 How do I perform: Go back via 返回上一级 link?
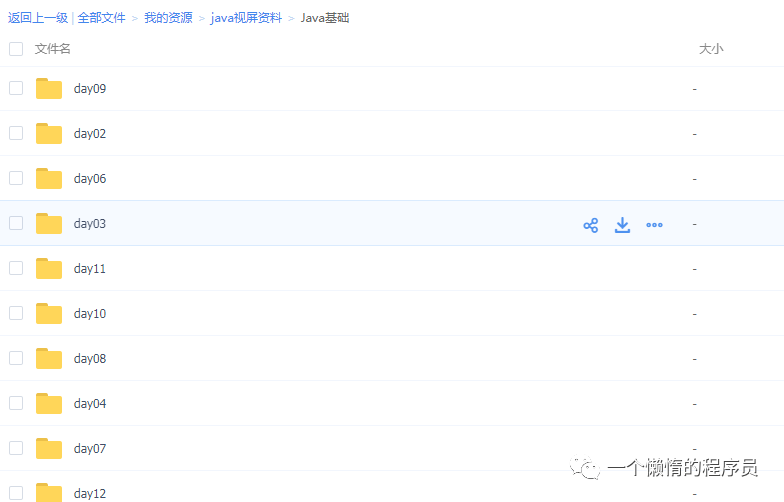38,18
